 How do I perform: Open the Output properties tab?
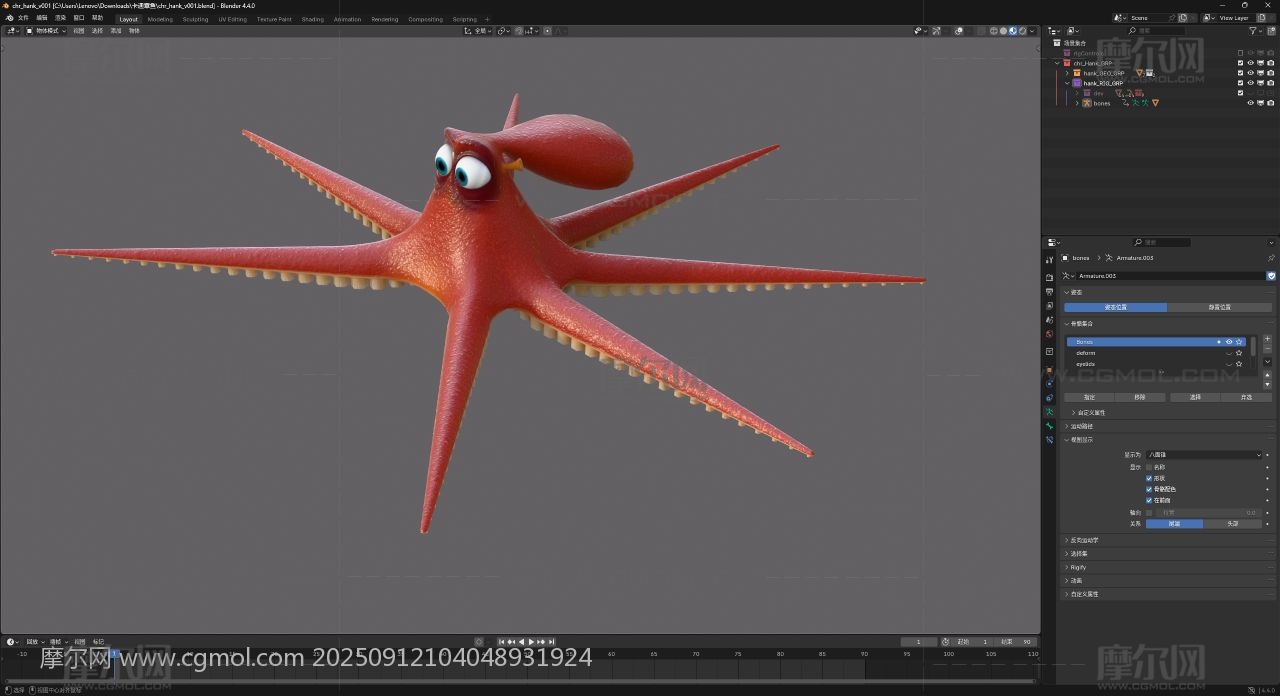point(1049,291)
